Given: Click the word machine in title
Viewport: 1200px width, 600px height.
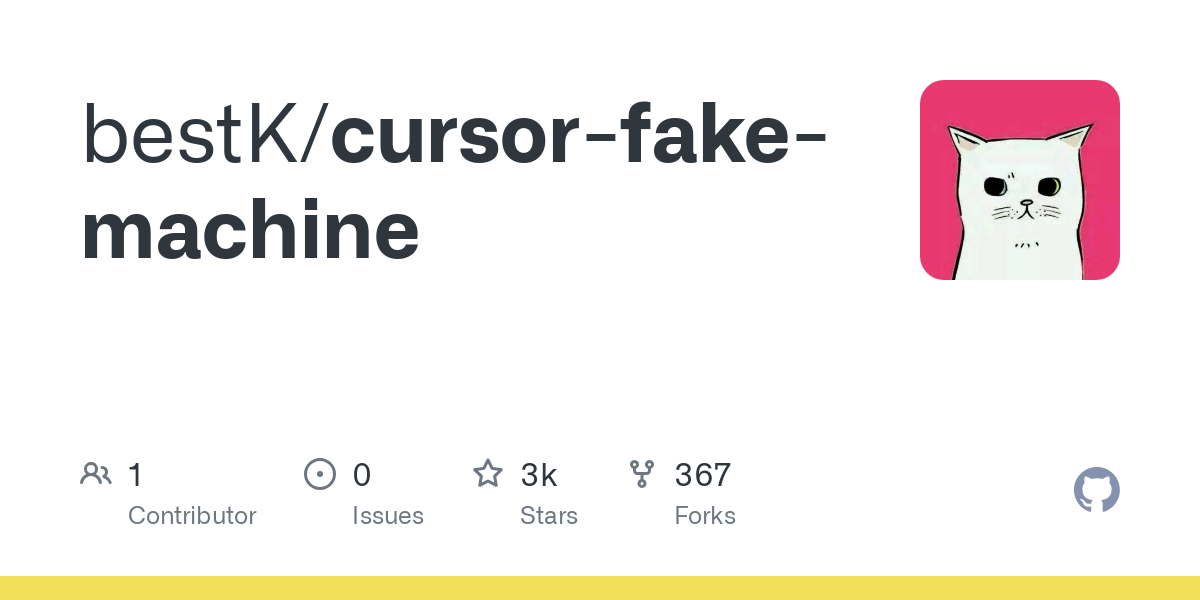Looking at the screenshot, I should [250, 229].
